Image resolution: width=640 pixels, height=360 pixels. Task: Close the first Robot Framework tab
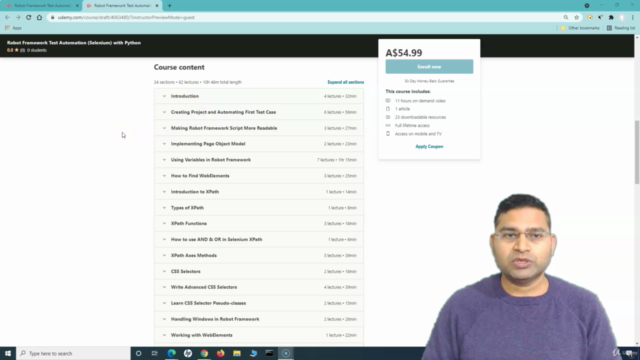pyautogui.click(x=77, y=6)
